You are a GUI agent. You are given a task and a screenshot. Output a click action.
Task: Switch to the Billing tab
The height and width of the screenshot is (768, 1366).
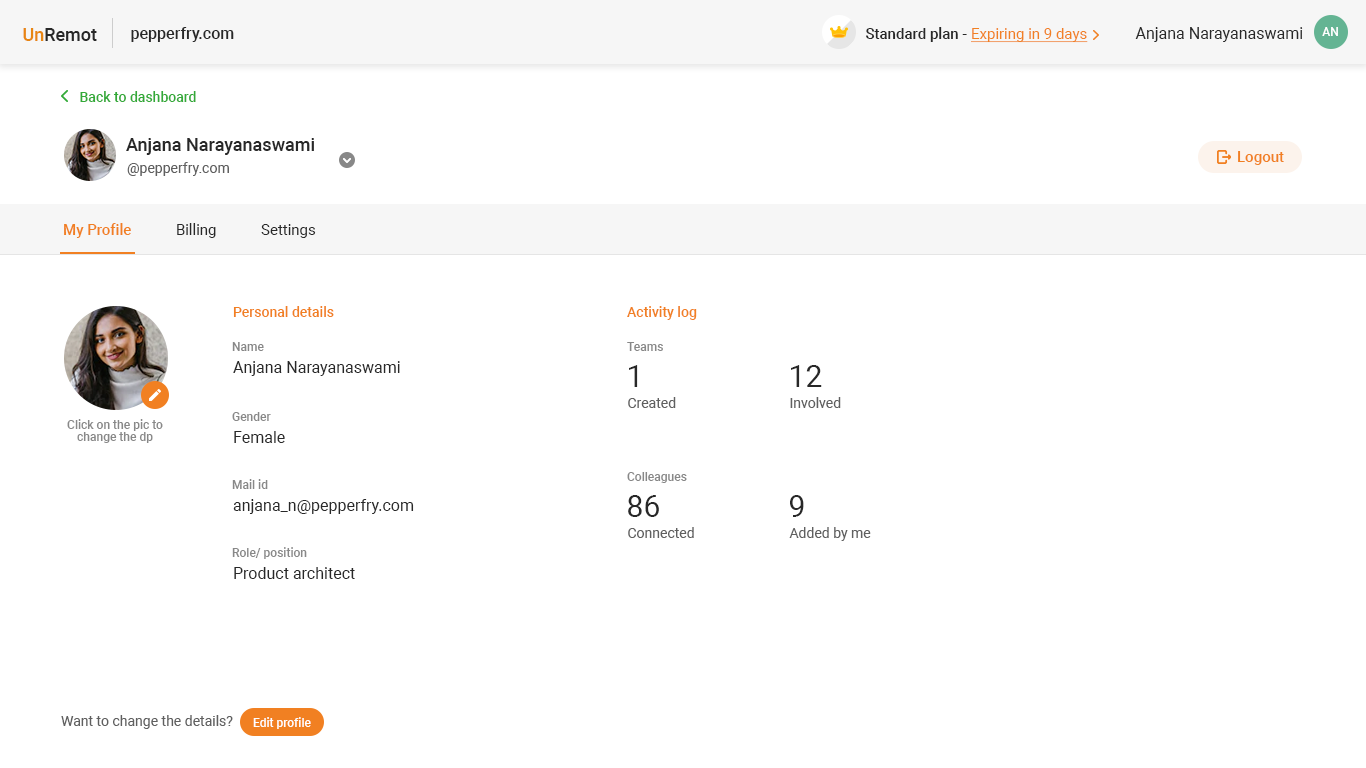[x=196, y=230]
